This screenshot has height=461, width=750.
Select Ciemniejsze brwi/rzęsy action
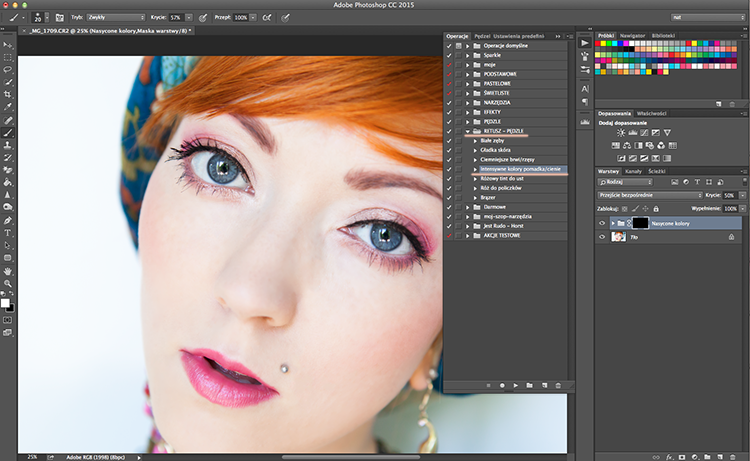point(507,160)
